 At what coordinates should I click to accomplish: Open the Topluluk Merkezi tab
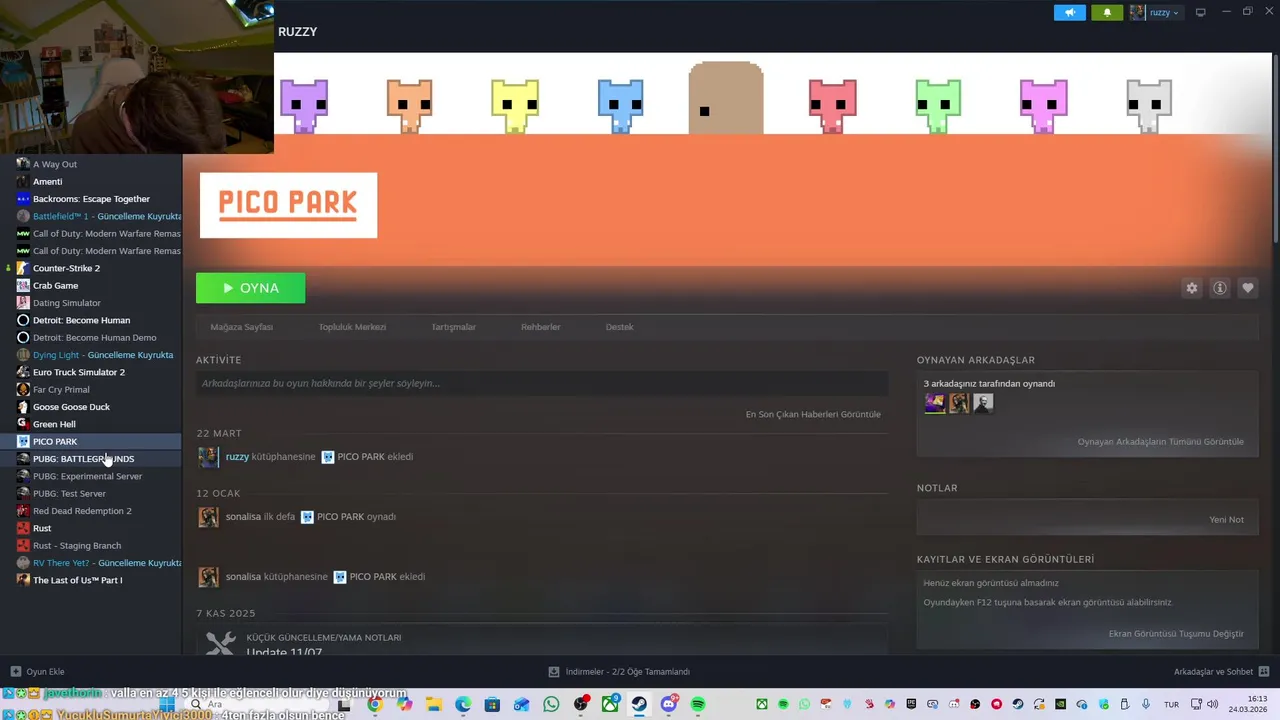(352, 327)
